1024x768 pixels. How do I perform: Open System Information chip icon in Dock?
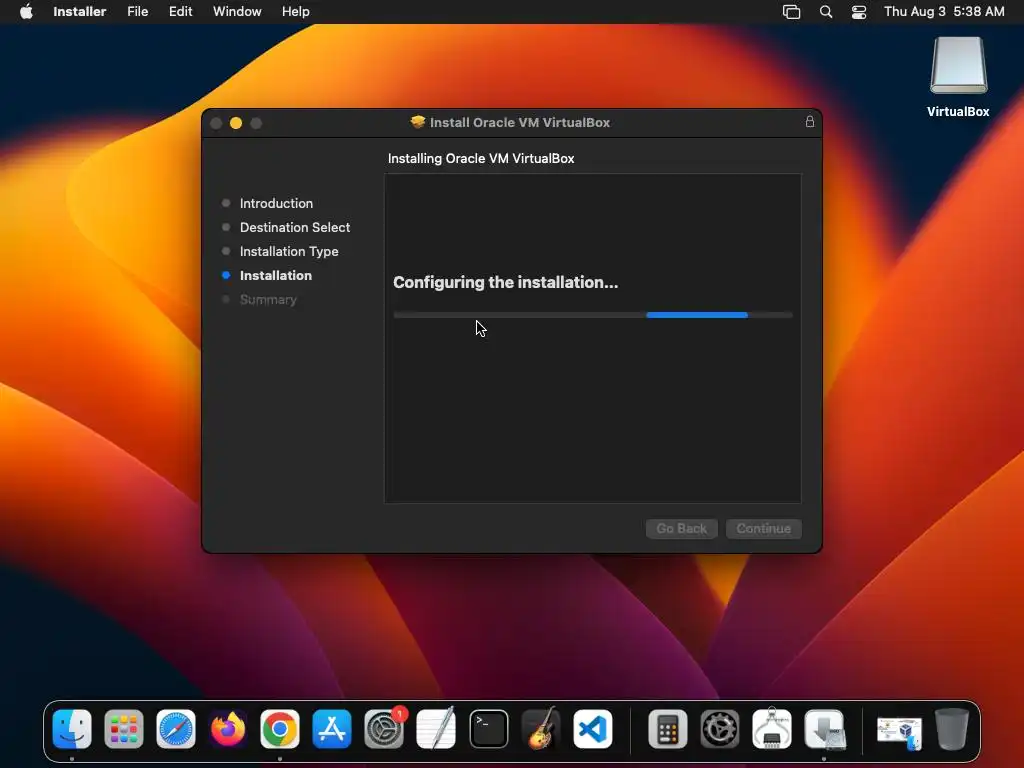point(772,729)
